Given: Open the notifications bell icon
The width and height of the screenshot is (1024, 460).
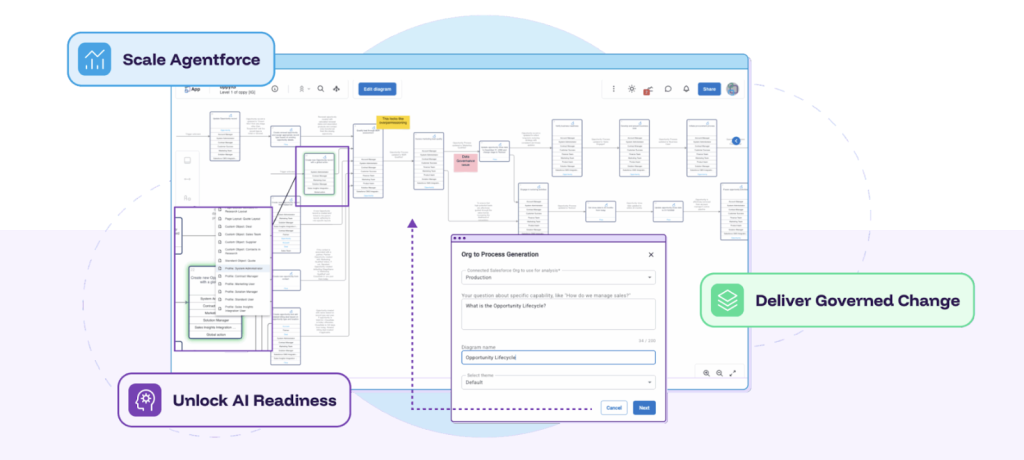Looking at the screenshot, I should (686, 89).
